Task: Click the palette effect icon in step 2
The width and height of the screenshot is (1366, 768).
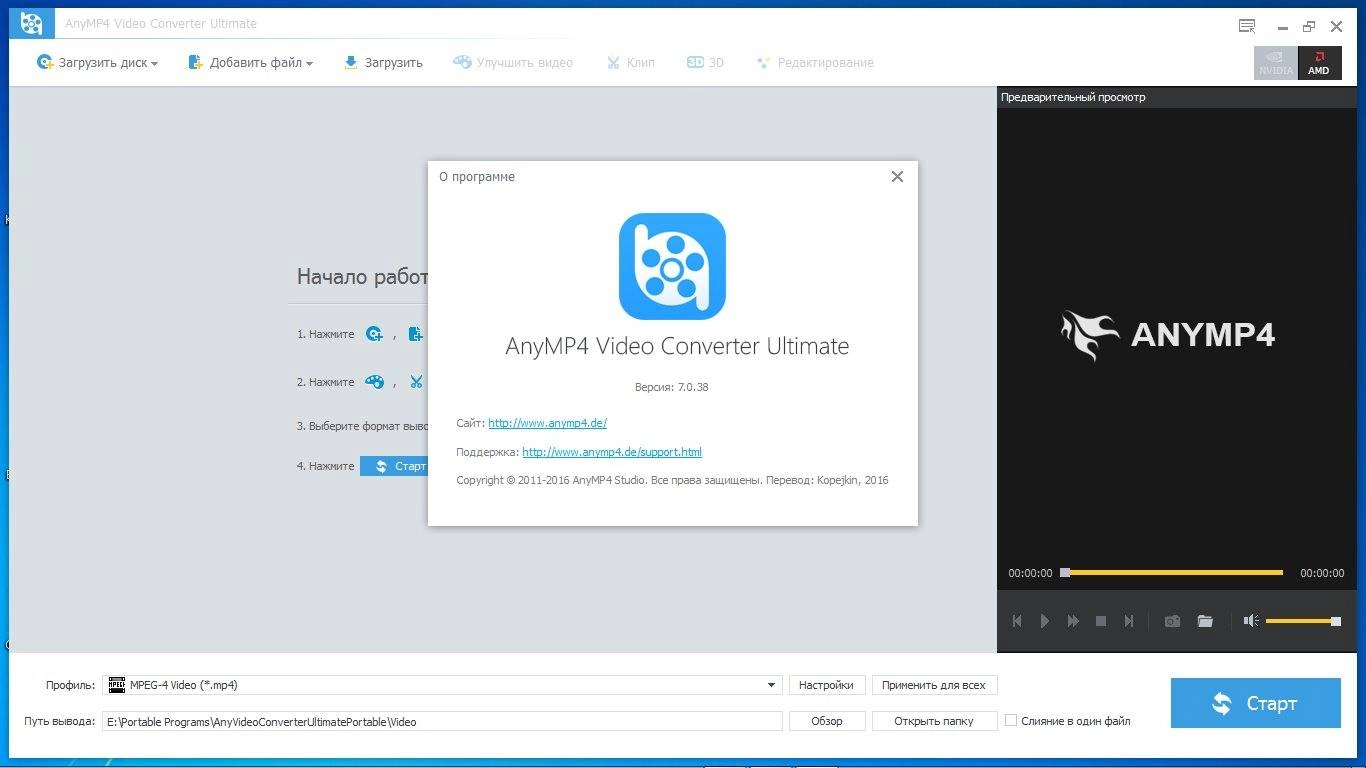Action: pyautogui.click(x=374, y=382)
